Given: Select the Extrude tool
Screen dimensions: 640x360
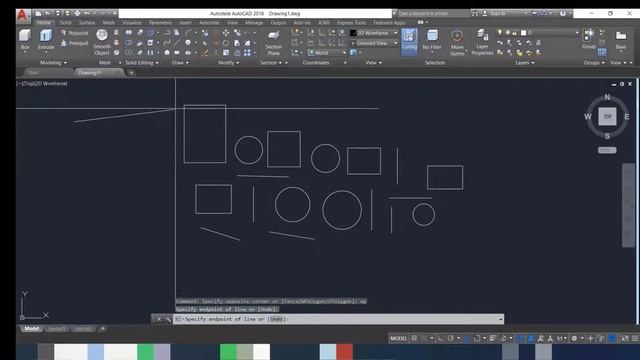Looking at the screenshot, I should (46, 40).
